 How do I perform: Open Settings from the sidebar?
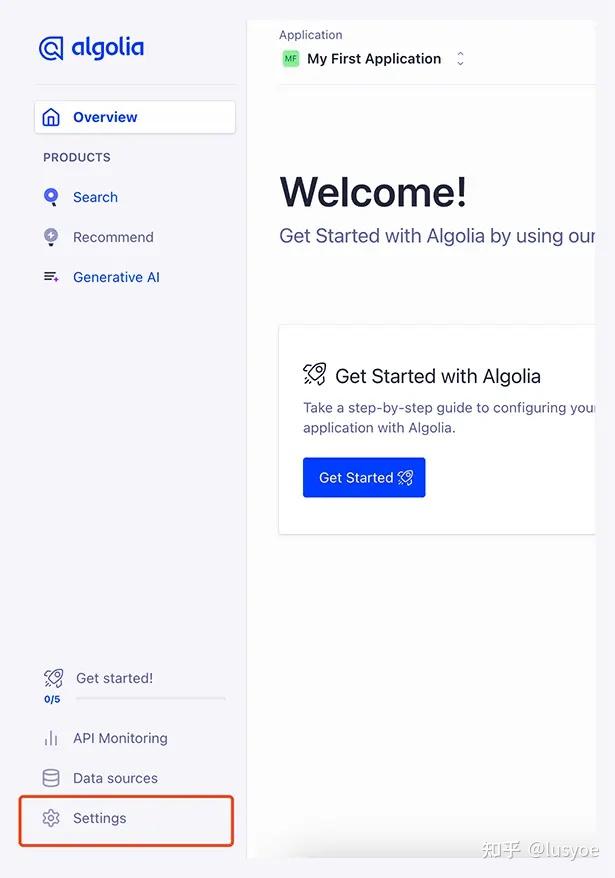(99, 818)
